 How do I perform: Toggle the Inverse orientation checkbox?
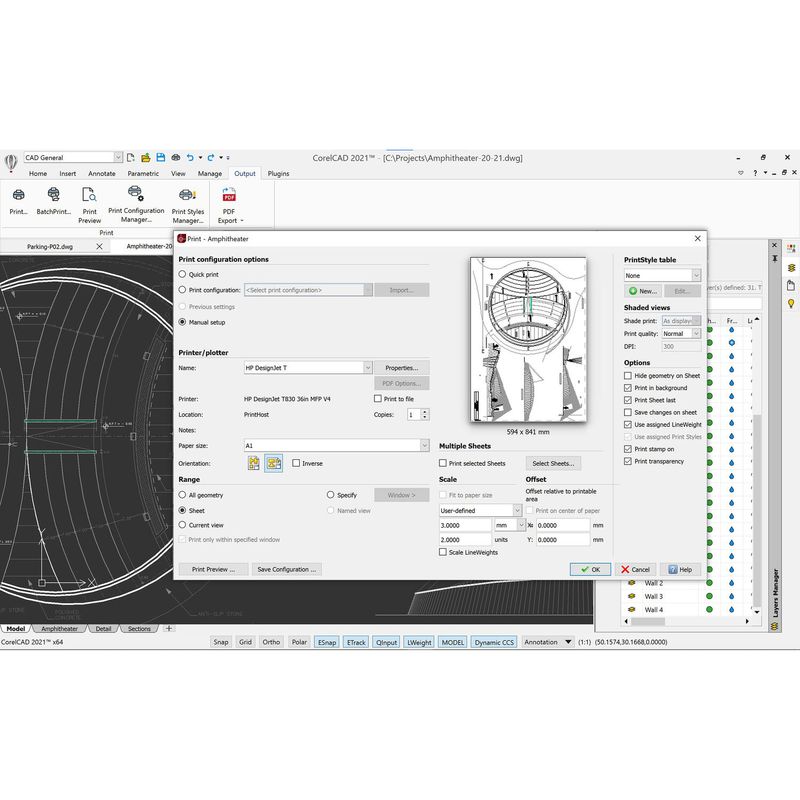296,463
